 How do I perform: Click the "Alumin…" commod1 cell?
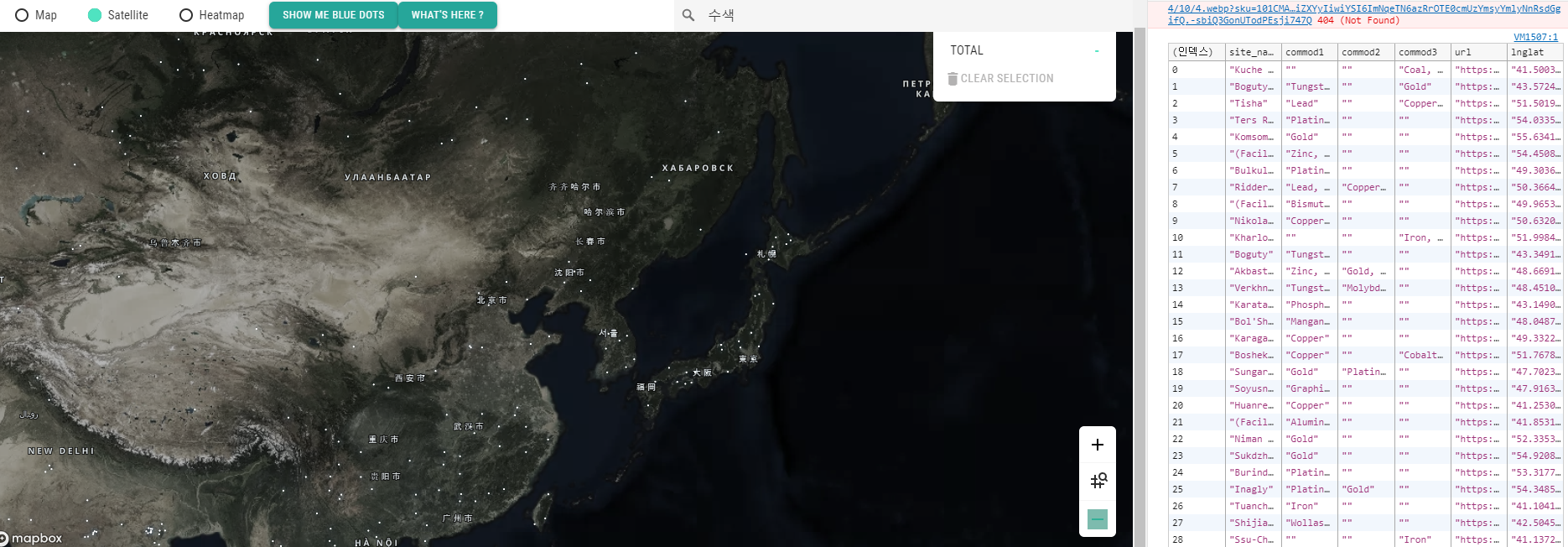pyautogui.click(x=1309, y=422)
